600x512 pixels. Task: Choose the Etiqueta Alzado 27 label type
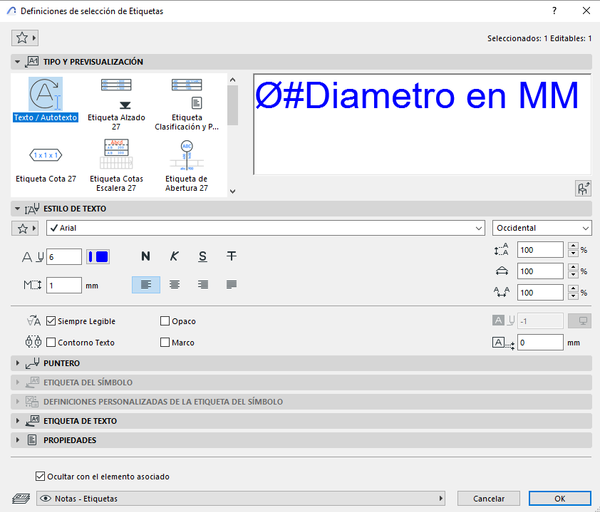click(116, 104)
